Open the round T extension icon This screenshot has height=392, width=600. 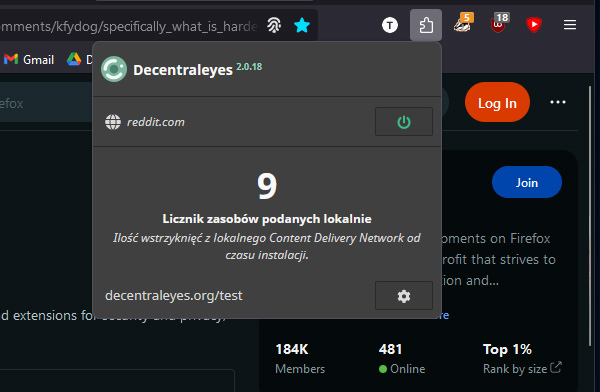(x=390, y=25)
